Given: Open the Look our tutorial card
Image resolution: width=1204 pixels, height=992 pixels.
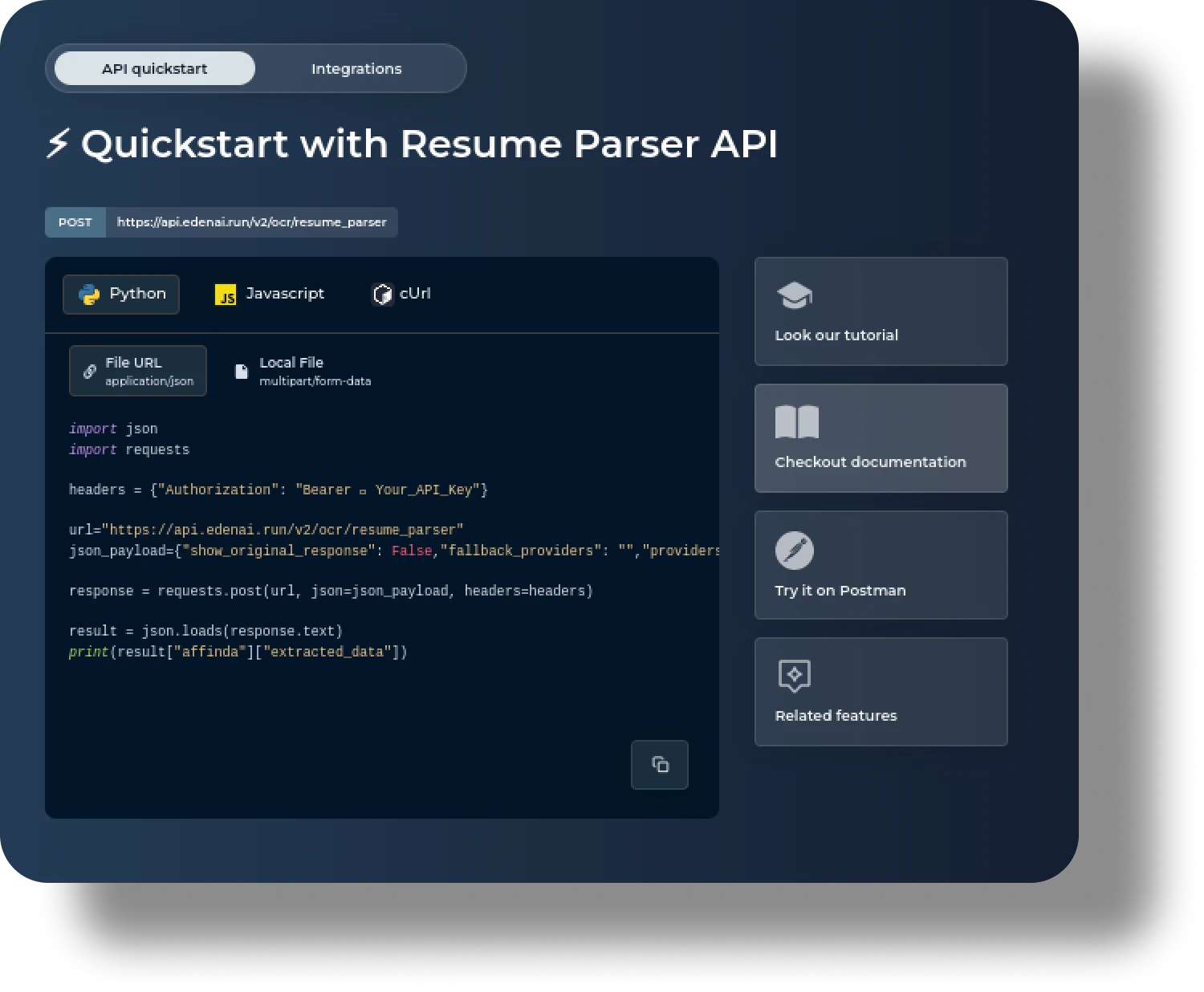Looking at the screenshot, I should [x=881, y=311].
